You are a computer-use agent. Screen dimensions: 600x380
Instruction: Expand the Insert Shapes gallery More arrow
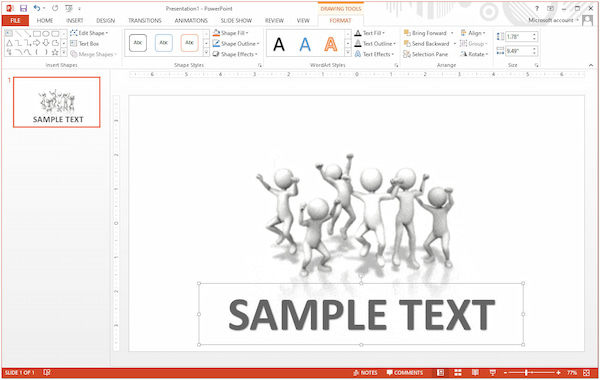pos(64,52)
